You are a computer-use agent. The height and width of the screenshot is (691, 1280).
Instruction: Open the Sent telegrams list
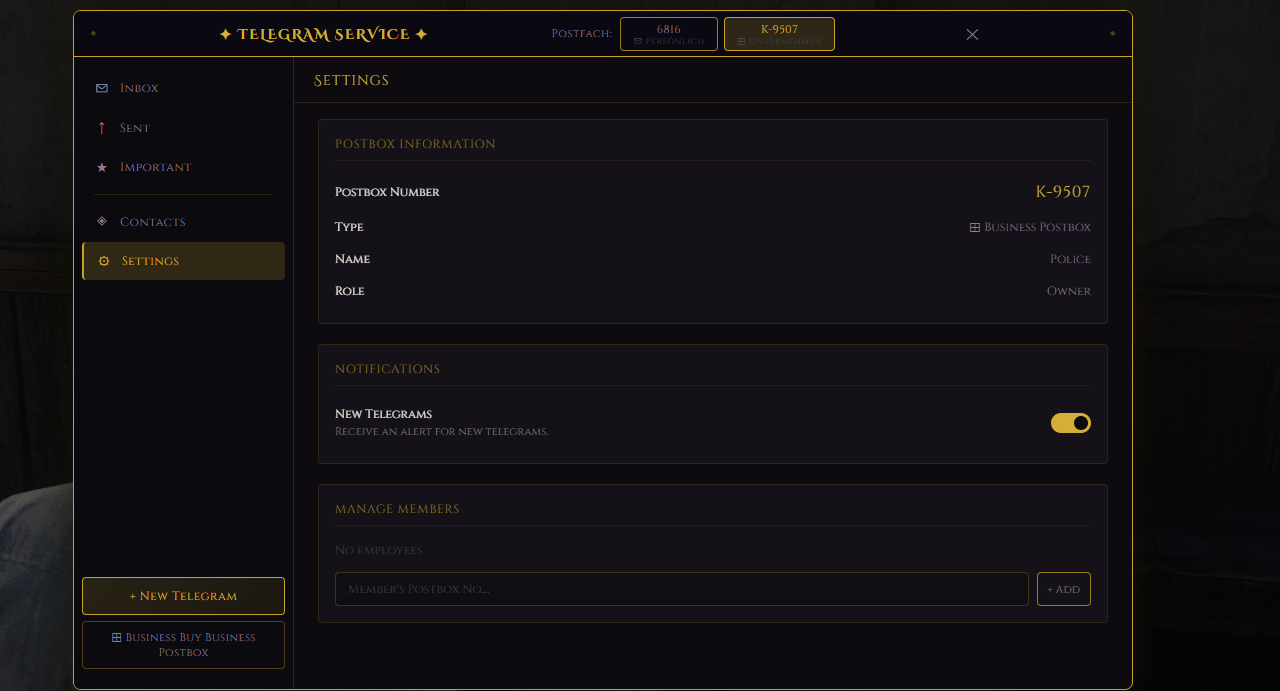(x=183, y=128)
